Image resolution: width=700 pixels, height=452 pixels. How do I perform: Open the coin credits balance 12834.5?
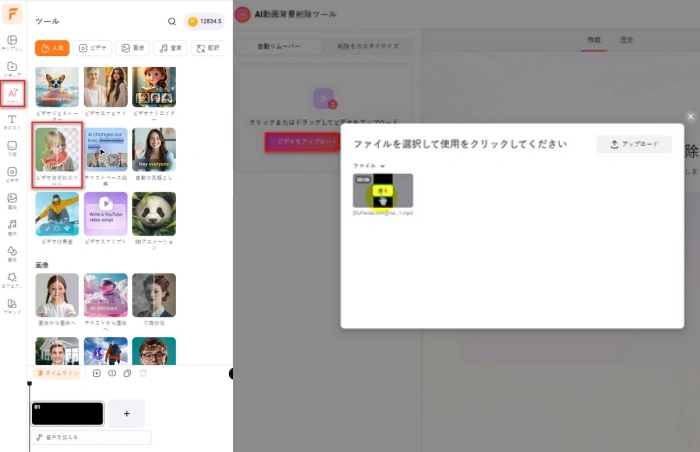click(x=204, y=21)
